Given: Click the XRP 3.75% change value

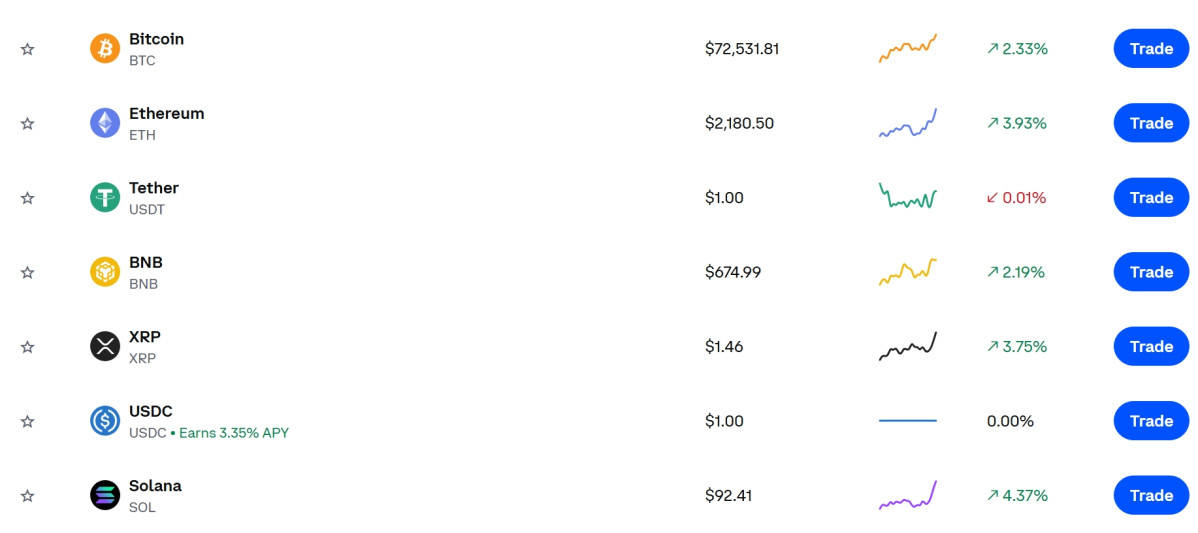Looking at the screenshot, I should point(1017,346).
